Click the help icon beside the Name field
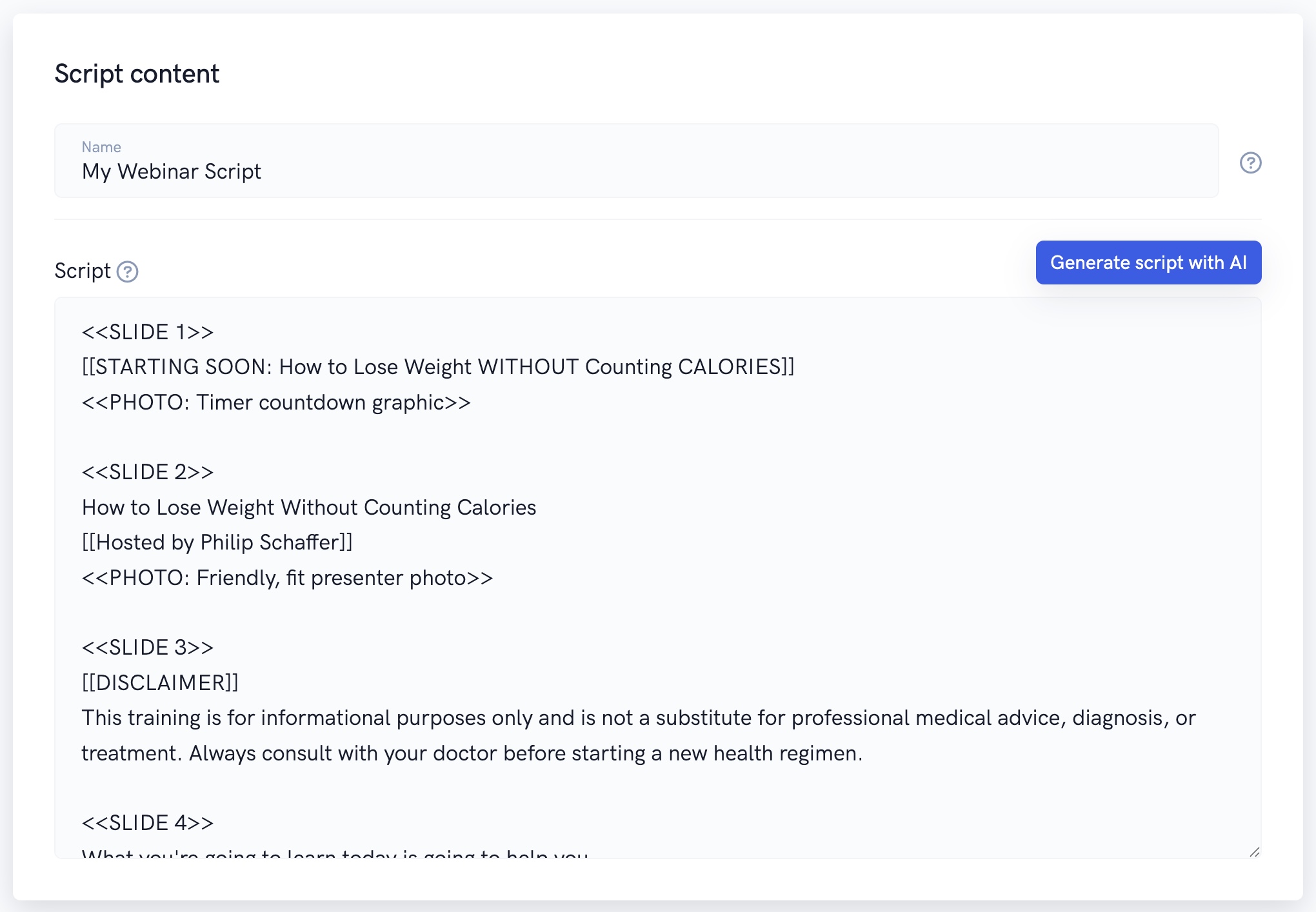 (x=1250, y=163)
